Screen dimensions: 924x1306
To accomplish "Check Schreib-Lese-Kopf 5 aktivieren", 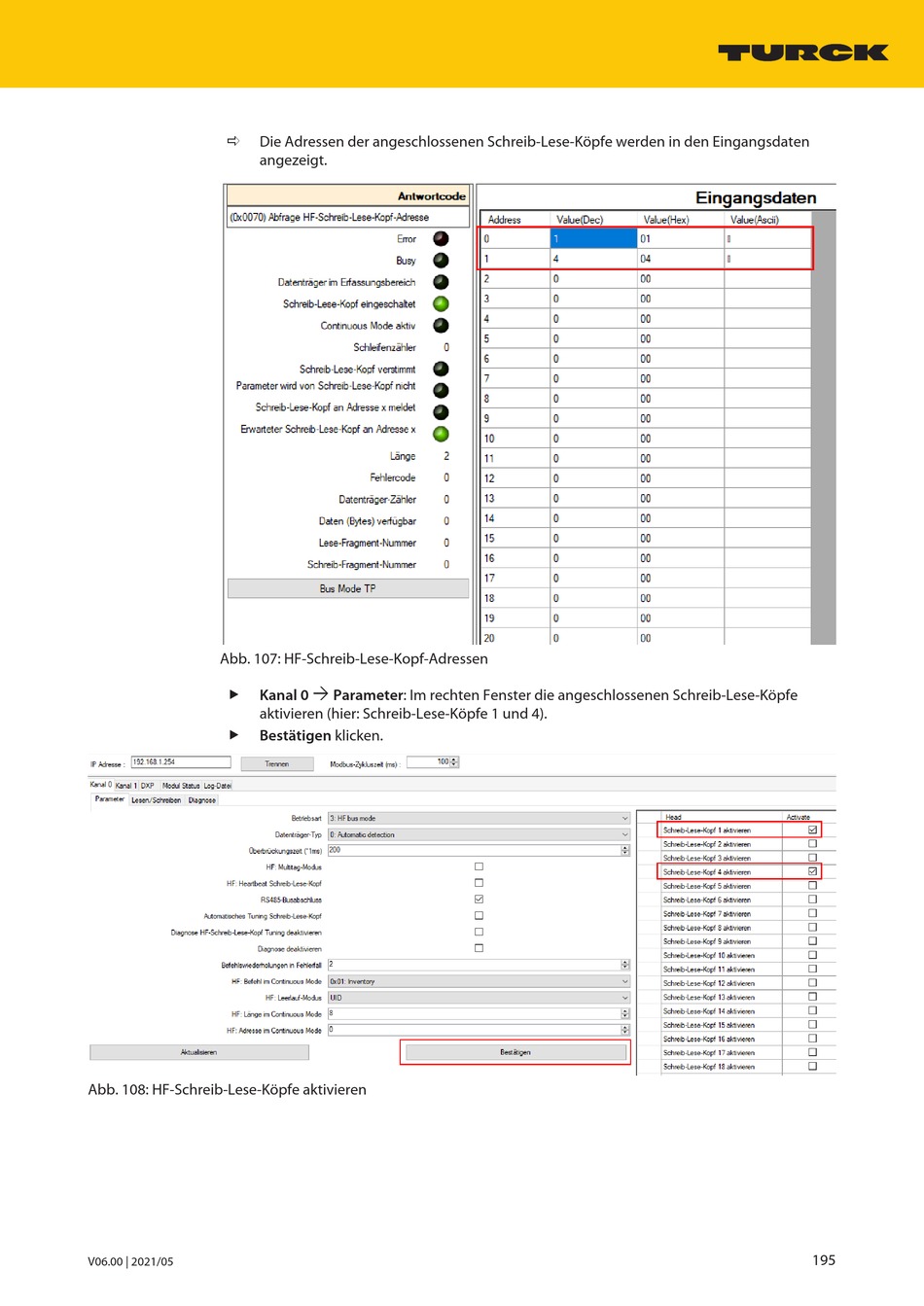I will 812,885.
